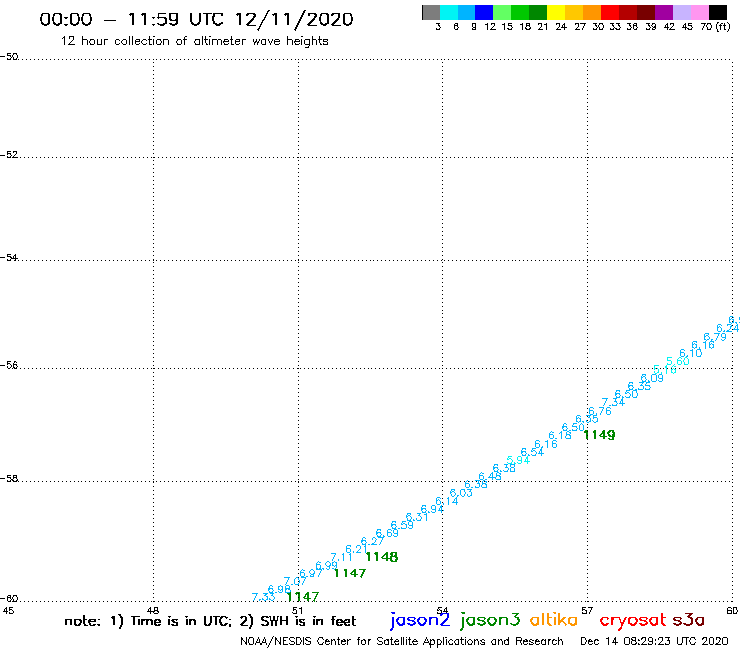Viewport: 740px width, 650px height.
Task: Click the "-58" latitude axis label
Action: (9, 479)
